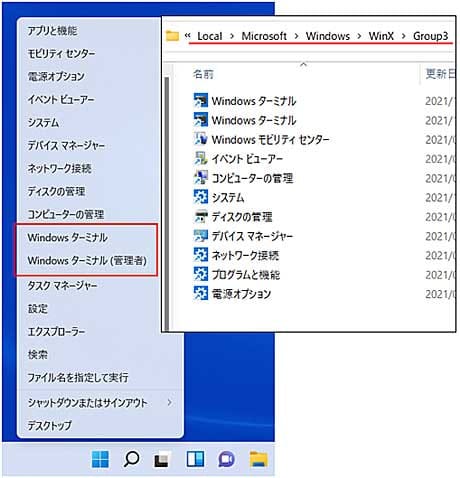Select file name システム in Explorer list
Image resolution: width=460 pixels, height=478 pixels.
click(x=228, y=197)
